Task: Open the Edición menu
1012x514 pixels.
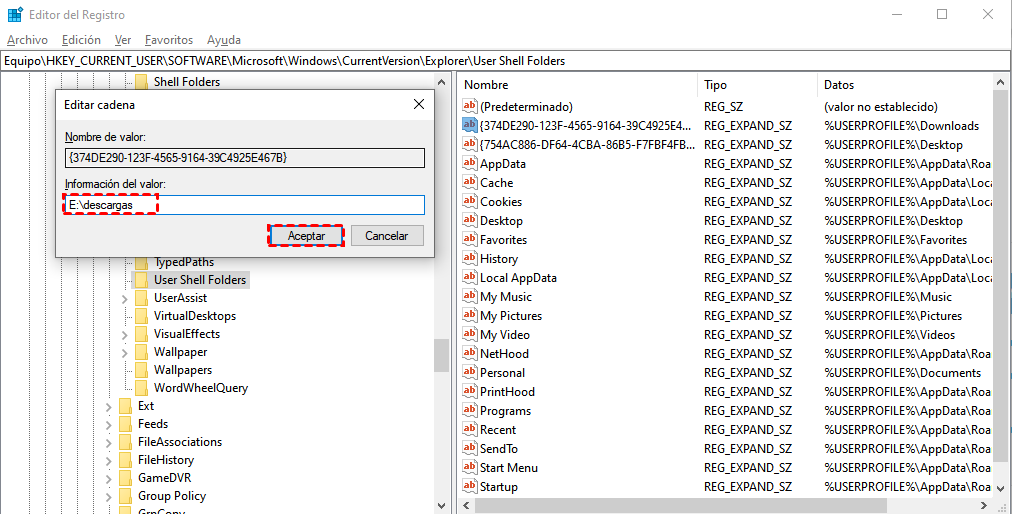Action: pos(81,40)
